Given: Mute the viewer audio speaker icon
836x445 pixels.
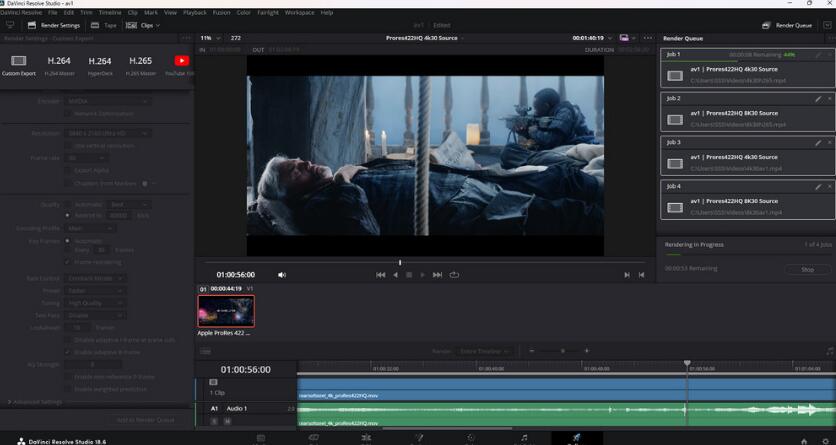Looking at the screenshot, I should (x=282, y=275).
